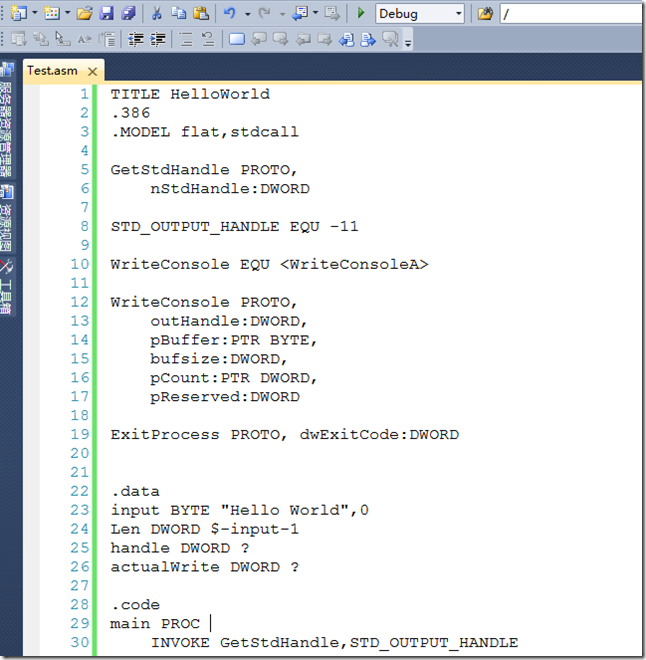Screen dimensions: 646x660
Task: Click the Paste clipboard icon
Action: click(201, 13)
